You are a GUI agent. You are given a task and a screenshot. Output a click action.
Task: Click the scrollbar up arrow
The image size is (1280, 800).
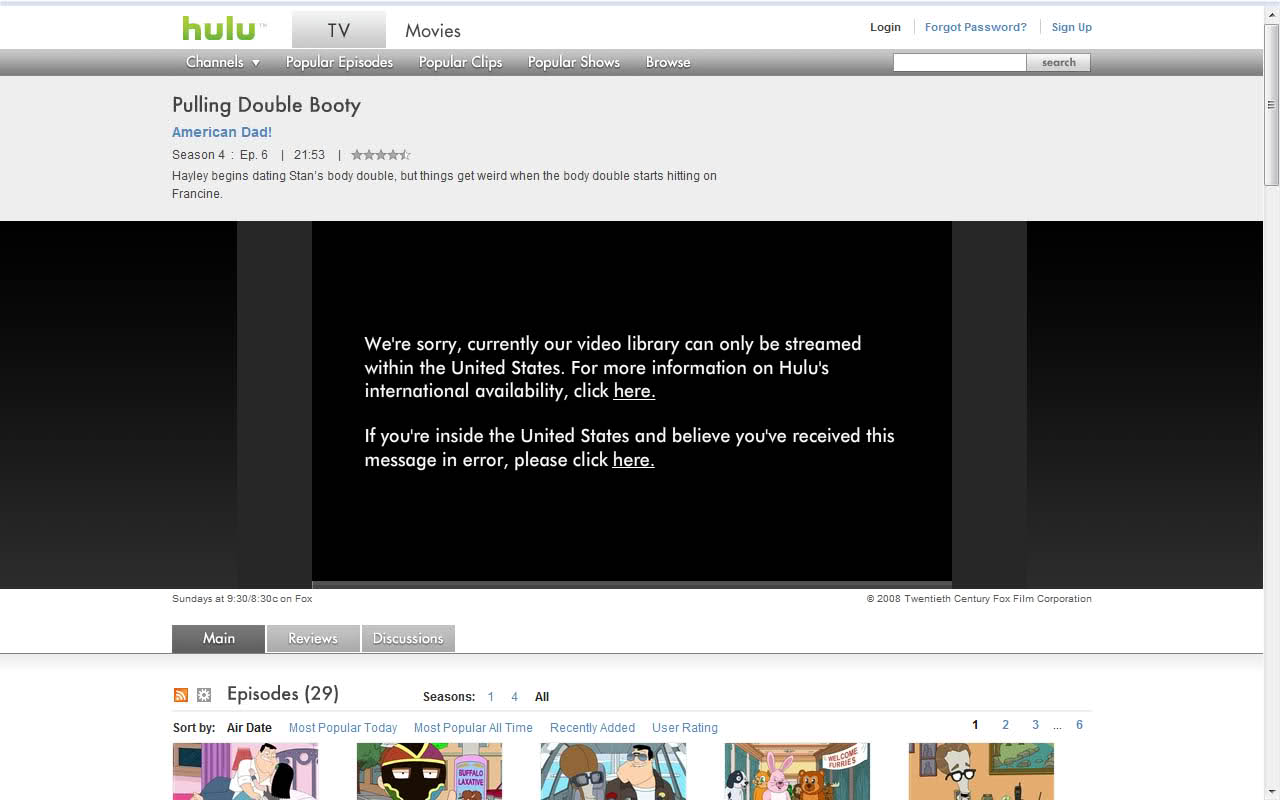click(x=1271, y=15)
